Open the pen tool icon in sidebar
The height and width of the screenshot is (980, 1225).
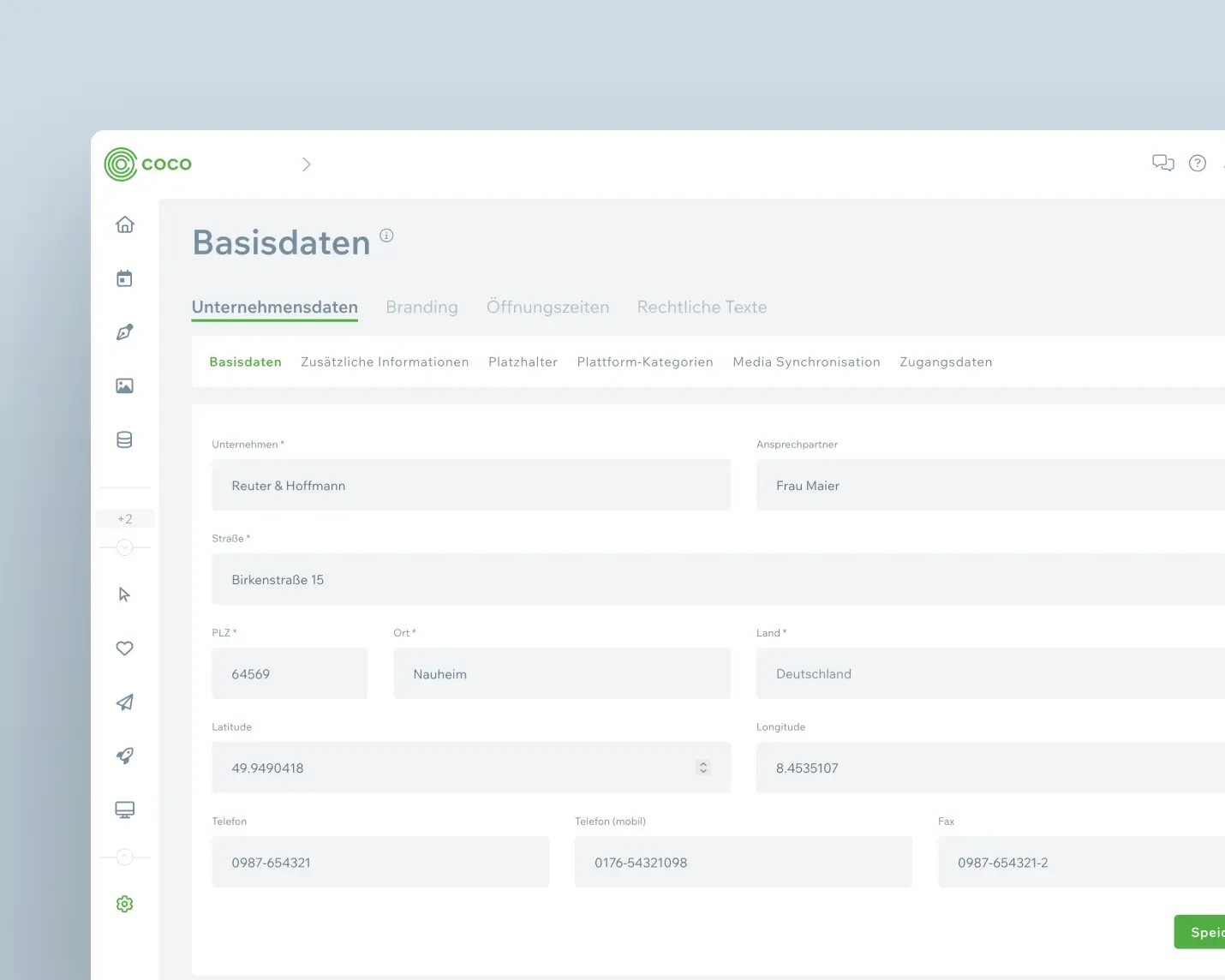click(x=125, y=332)
